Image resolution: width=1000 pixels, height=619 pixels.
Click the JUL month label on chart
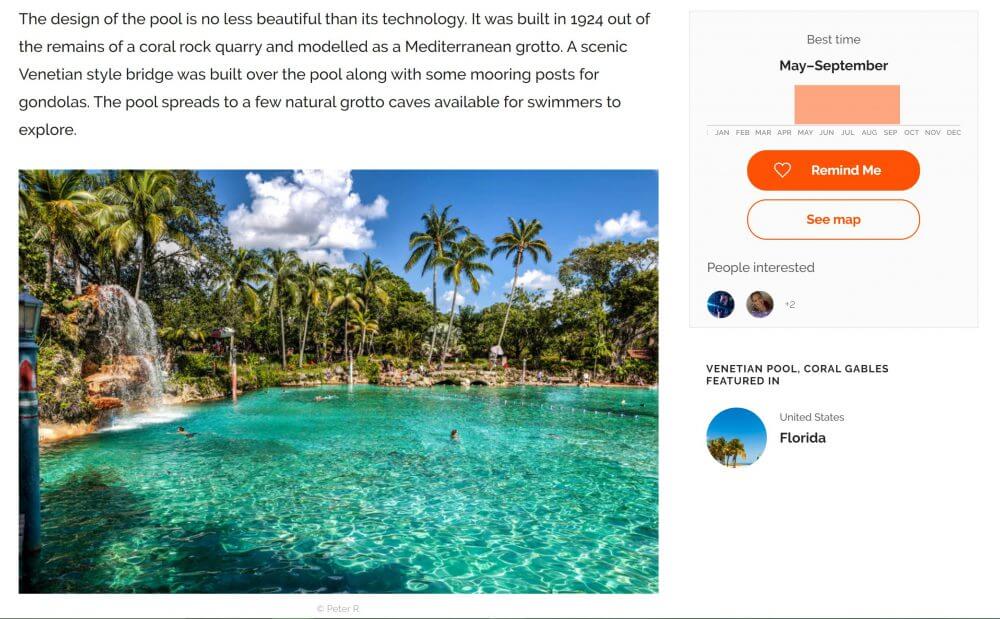[x=848, y=133]
